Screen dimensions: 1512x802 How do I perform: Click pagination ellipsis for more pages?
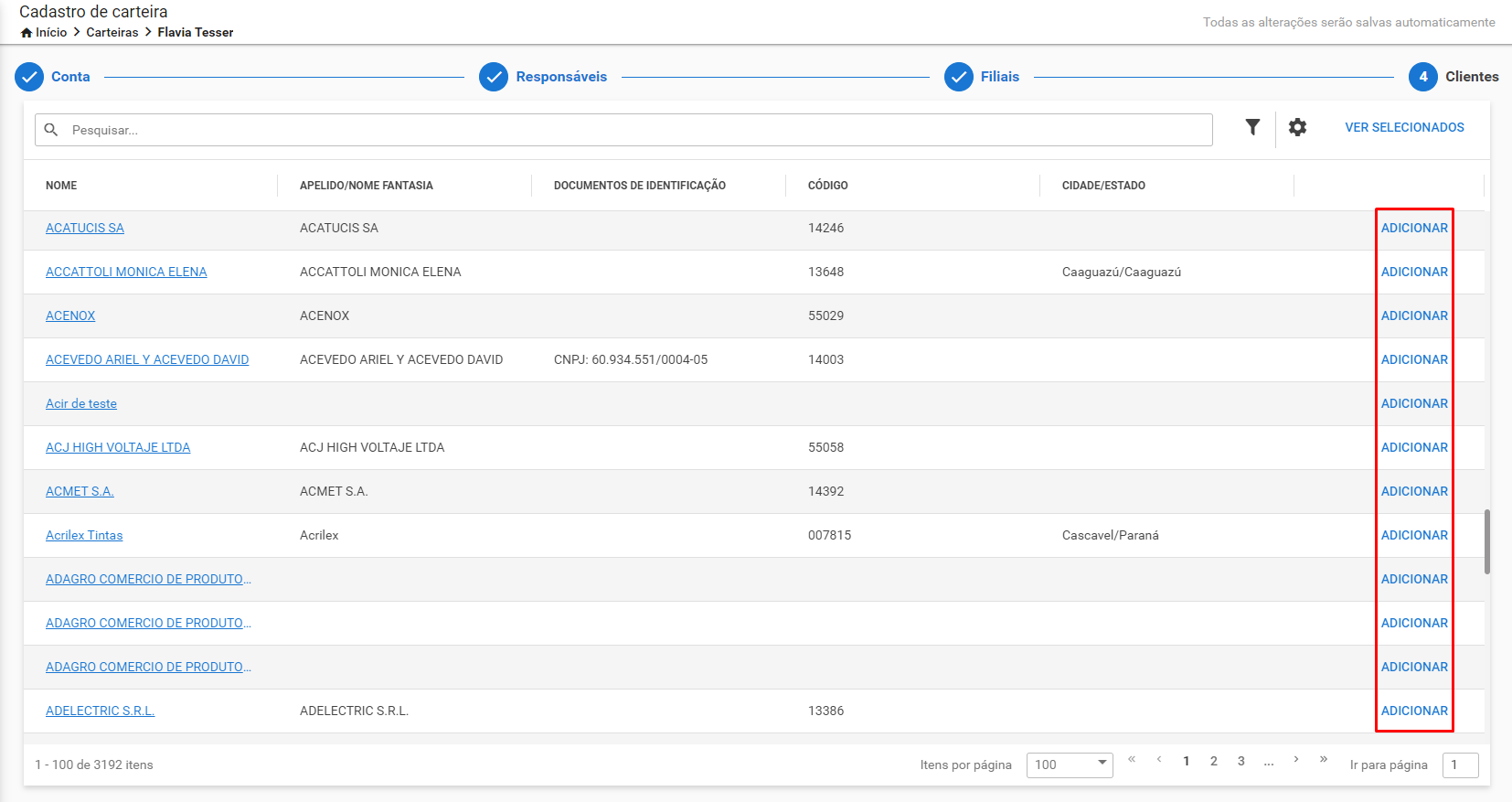point(1269,763)
